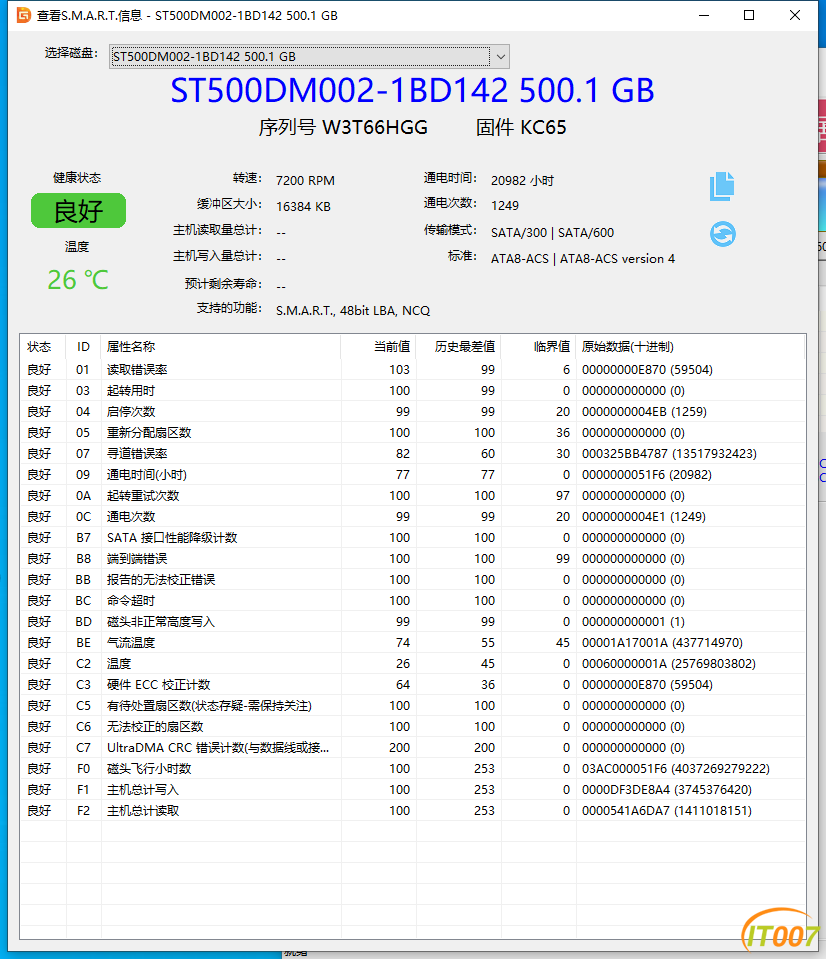Select the 报告的无法校正错误 row
The height and width of the screenshot is (959, 826).
(x=413, y=579)
